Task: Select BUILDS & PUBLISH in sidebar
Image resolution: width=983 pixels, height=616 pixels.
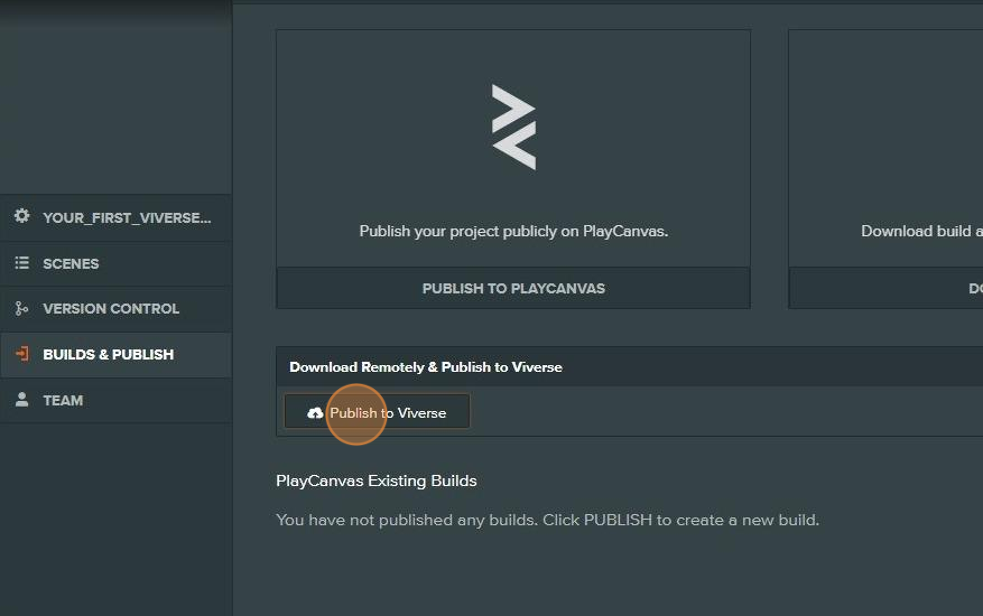Action: (x=108, y=355)
